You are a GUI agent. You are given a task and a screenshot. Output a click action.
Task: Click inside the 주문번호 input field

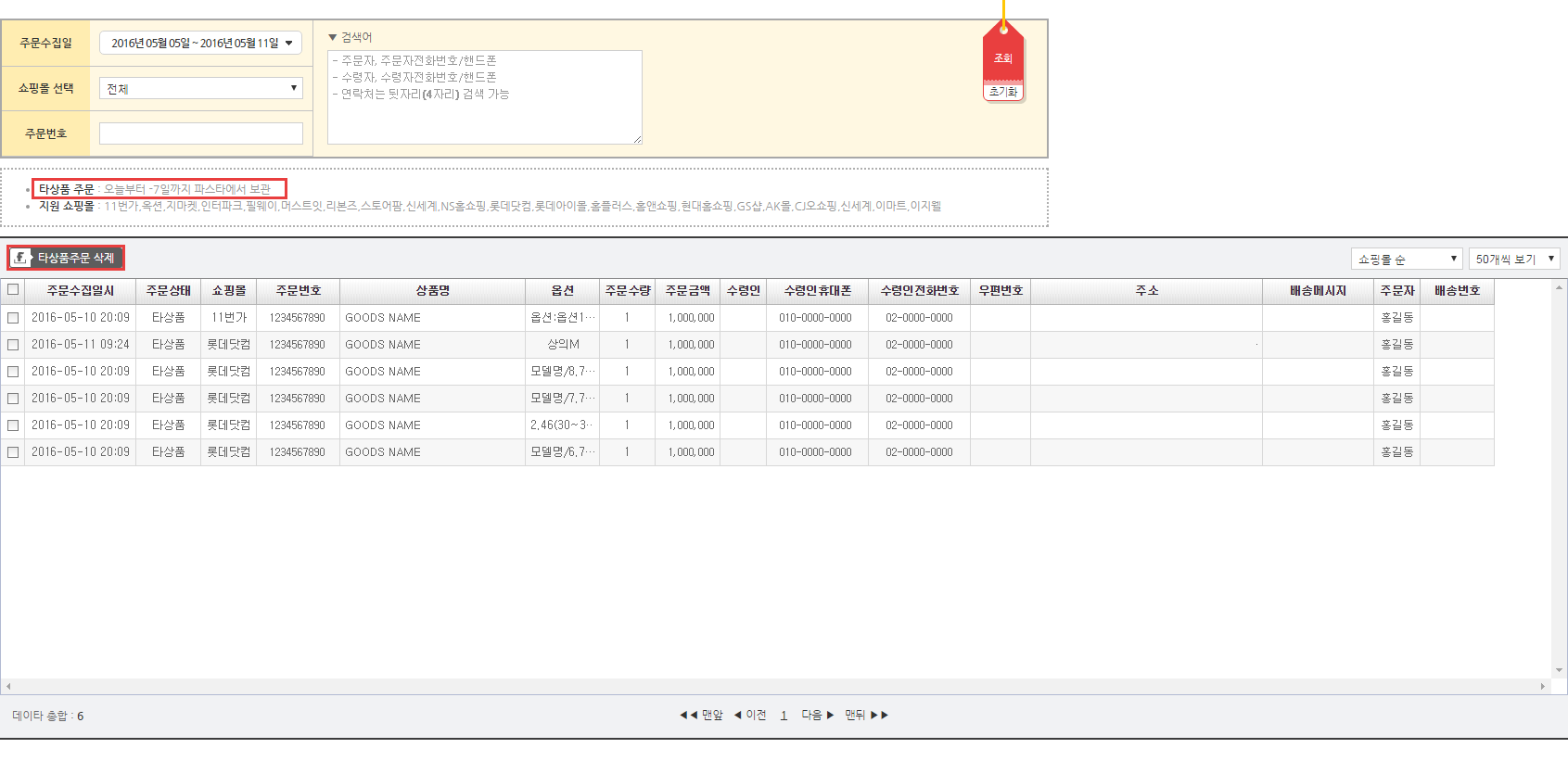coord(200,133)
